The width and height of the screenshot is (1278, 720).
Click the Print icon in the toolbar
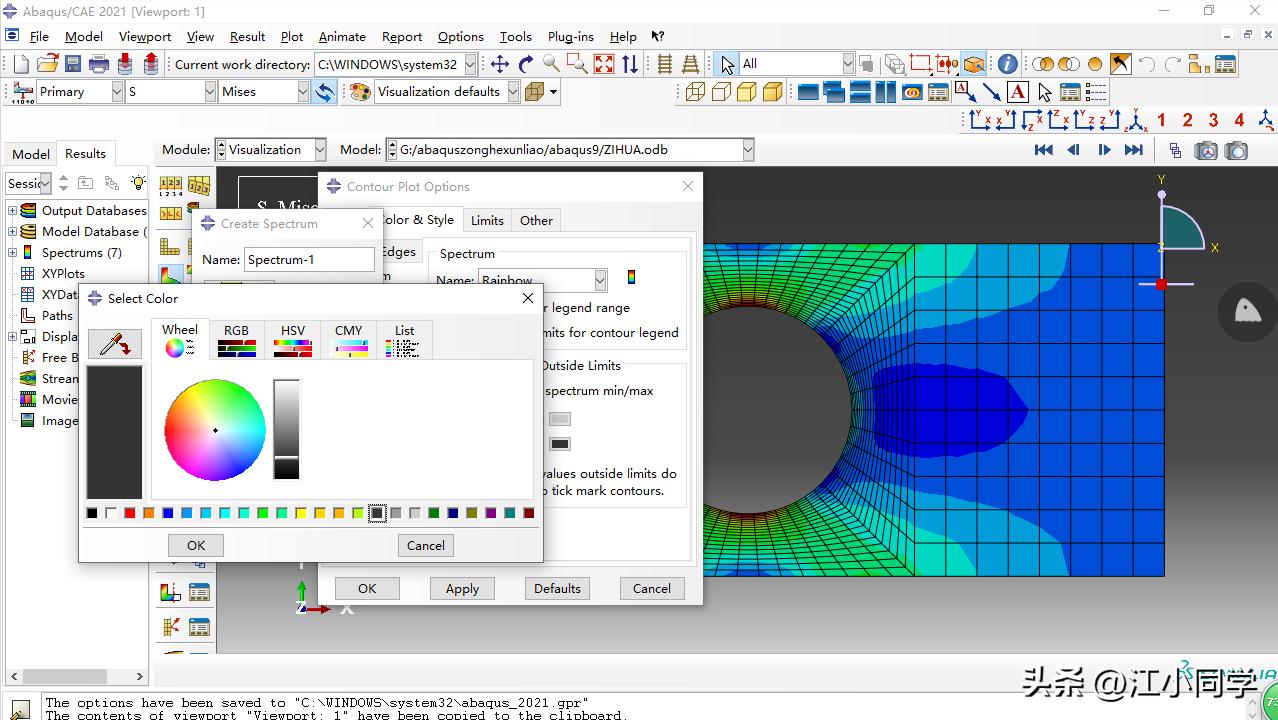coord(98,64)
